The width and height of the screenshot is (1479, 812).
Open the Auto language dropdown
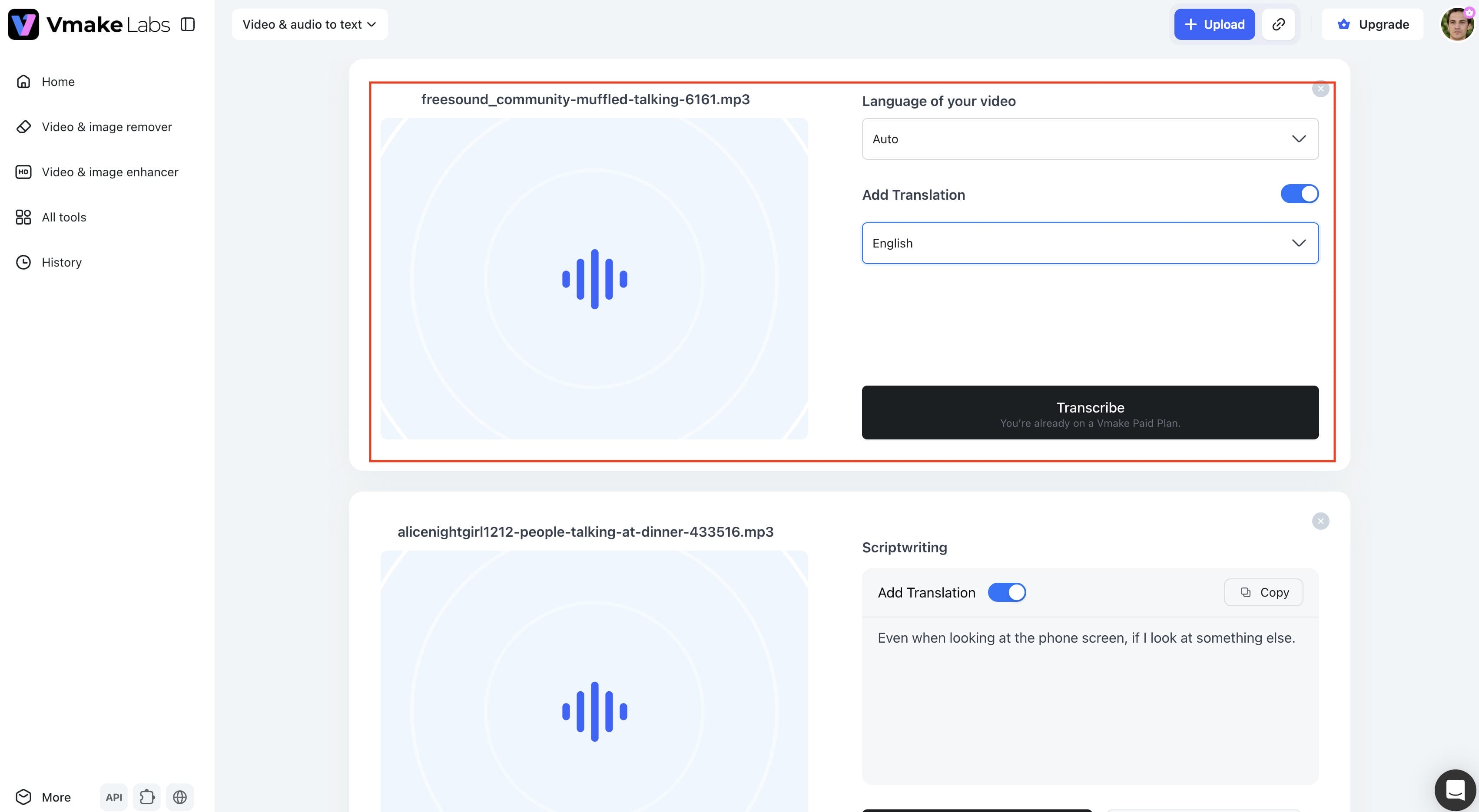[x=1090, y=139]
